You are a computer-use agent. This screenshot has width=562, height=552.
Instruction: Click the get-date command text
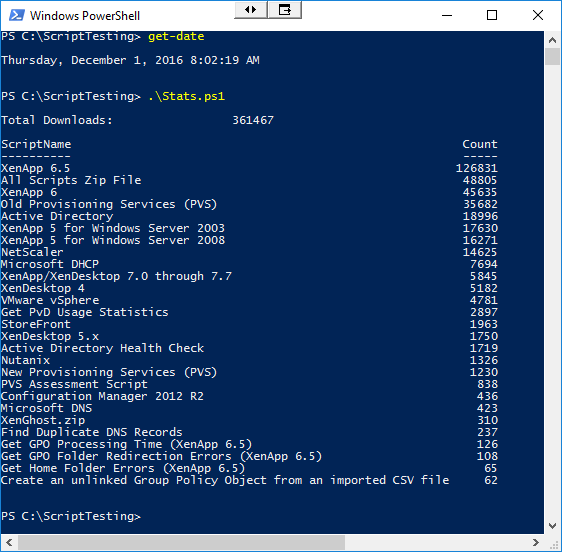click(x=176, y=37)
